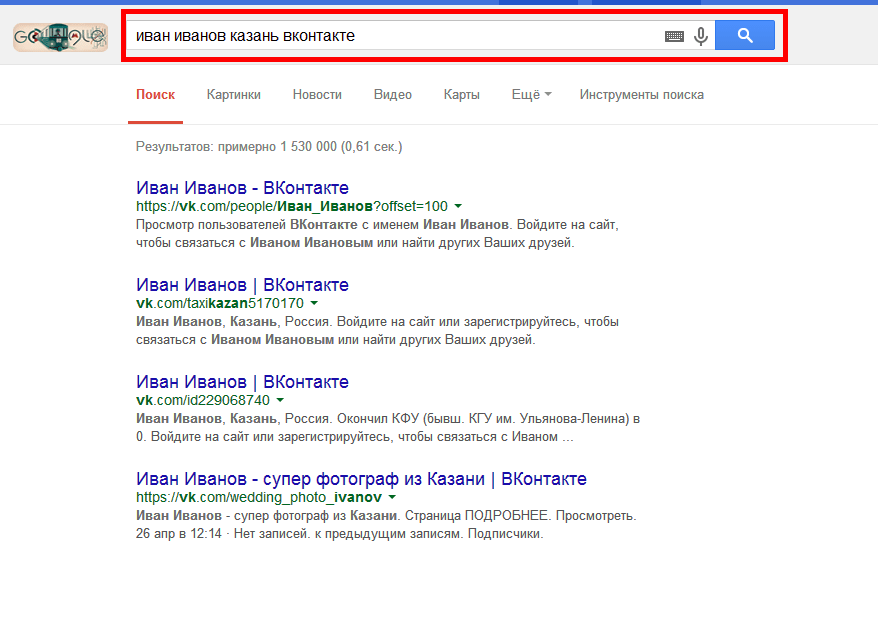
Task: Open 'Иван Иванов - супер фотограф из Казани' link
Action: (x=361, y=479)
